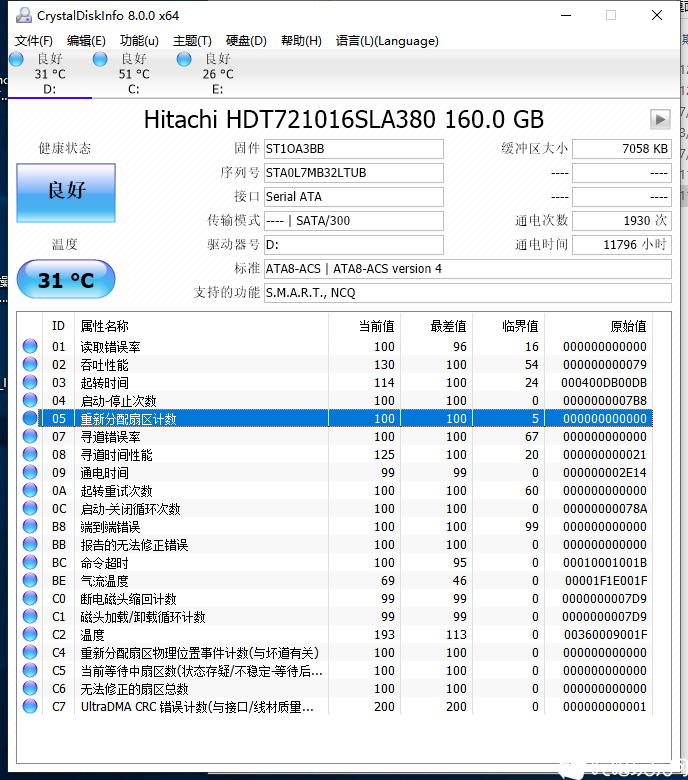Click the 当前值 column header

tap(364, 326)
